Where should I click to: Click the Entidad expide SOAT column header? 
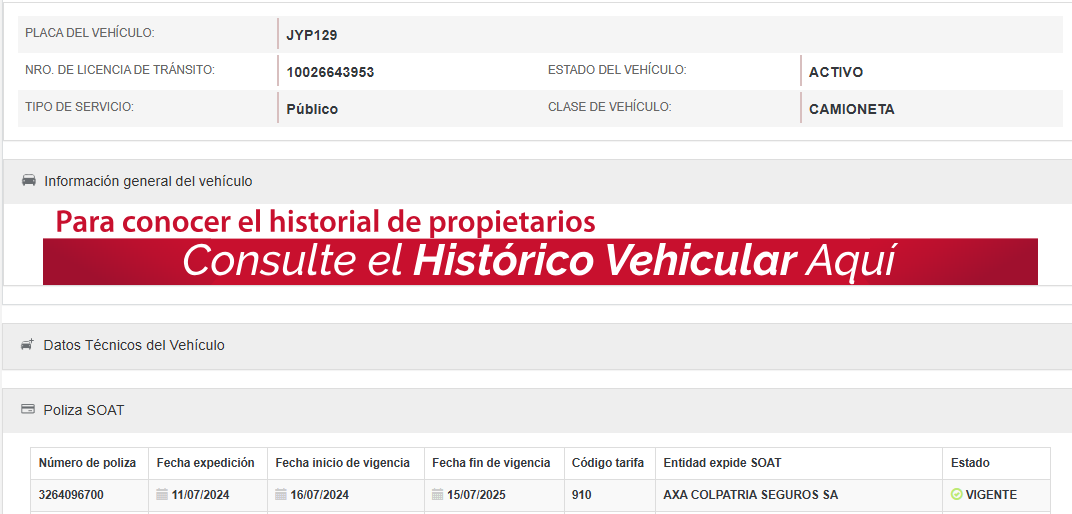coord(722,463)
